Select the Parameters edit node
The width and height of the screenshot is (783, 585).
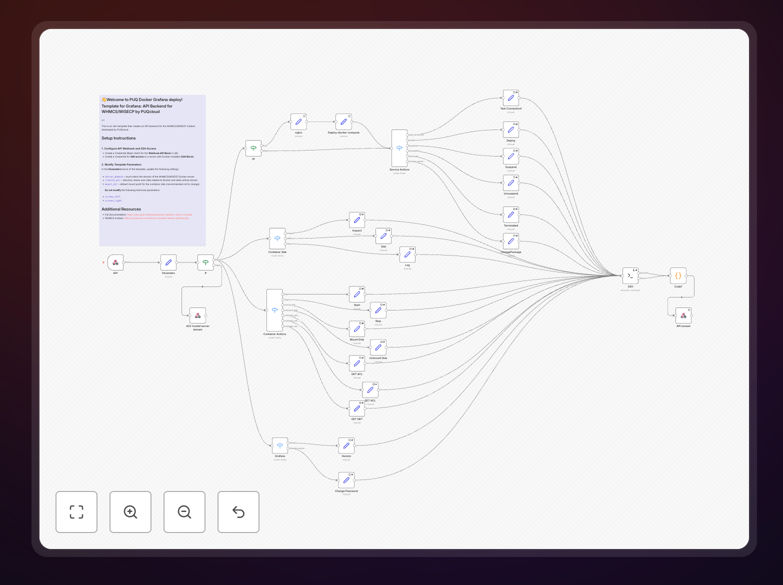click(168, 262)
